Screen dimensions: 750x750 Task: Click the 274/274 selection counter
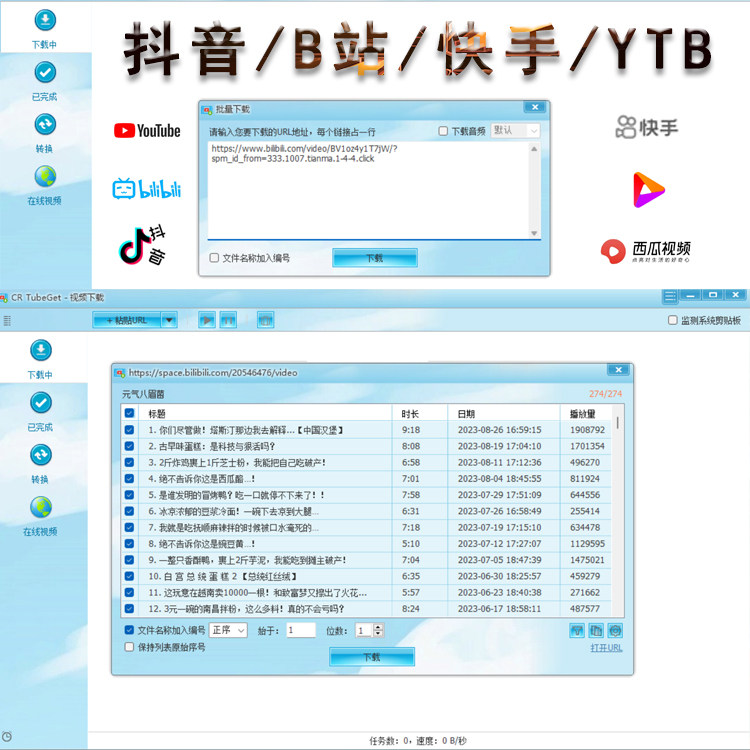(606, 394)
